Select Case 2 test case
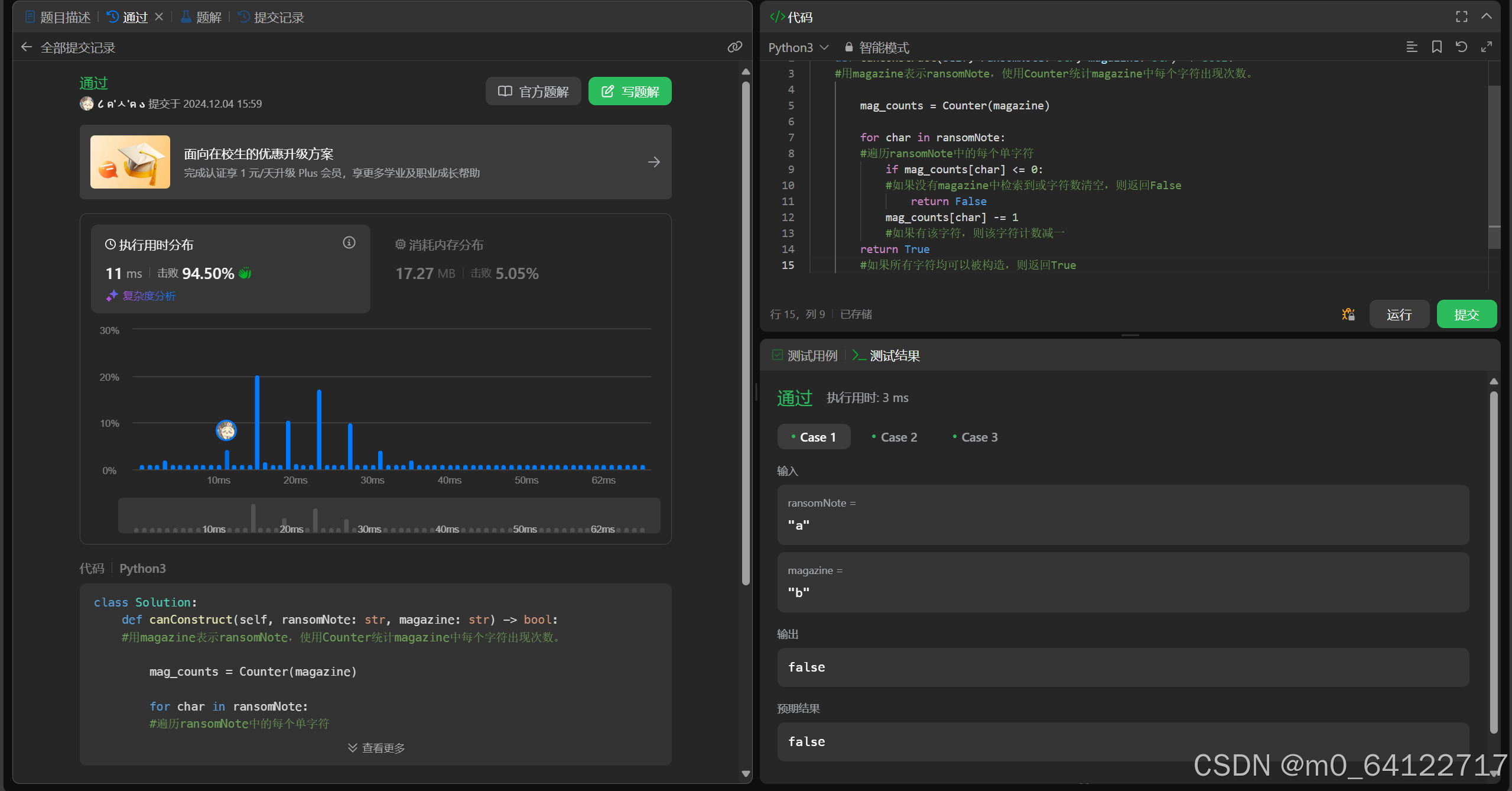The image size is (1512, 791). coord(894,437)
